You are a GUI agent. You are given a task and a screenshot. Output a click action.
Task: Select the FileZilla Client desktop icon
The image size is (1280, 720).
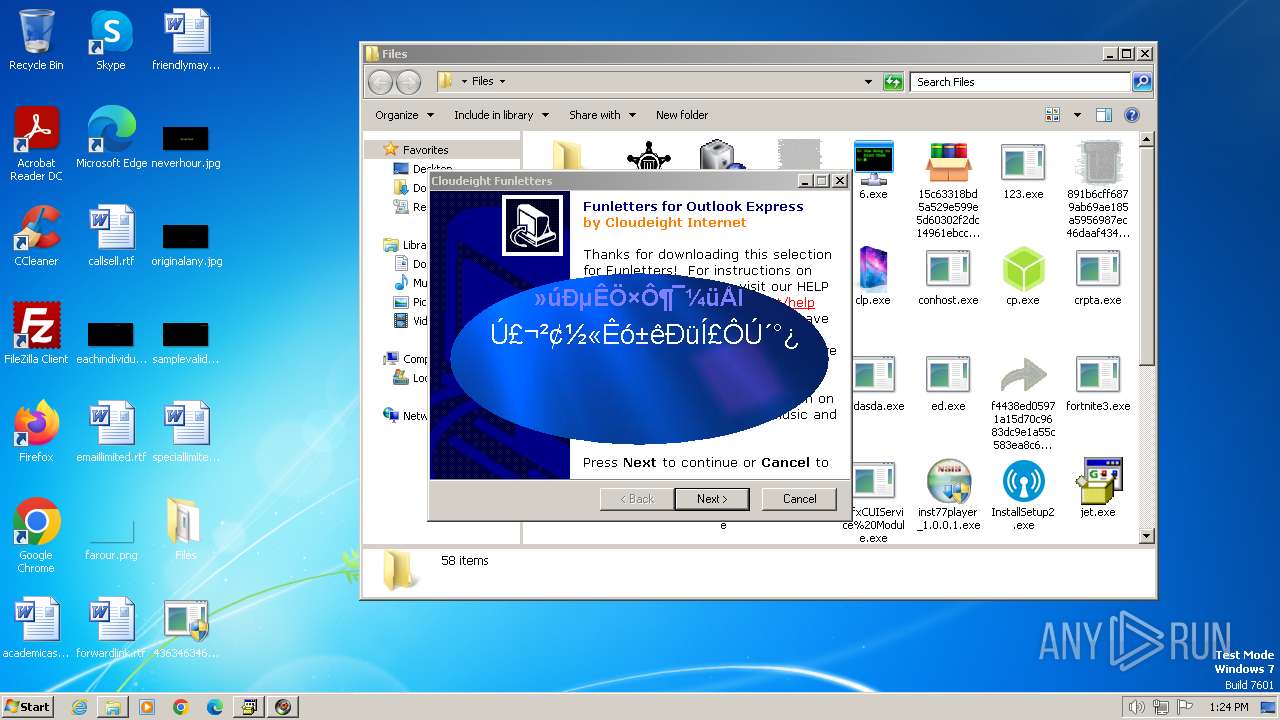[x=36, y=334]
